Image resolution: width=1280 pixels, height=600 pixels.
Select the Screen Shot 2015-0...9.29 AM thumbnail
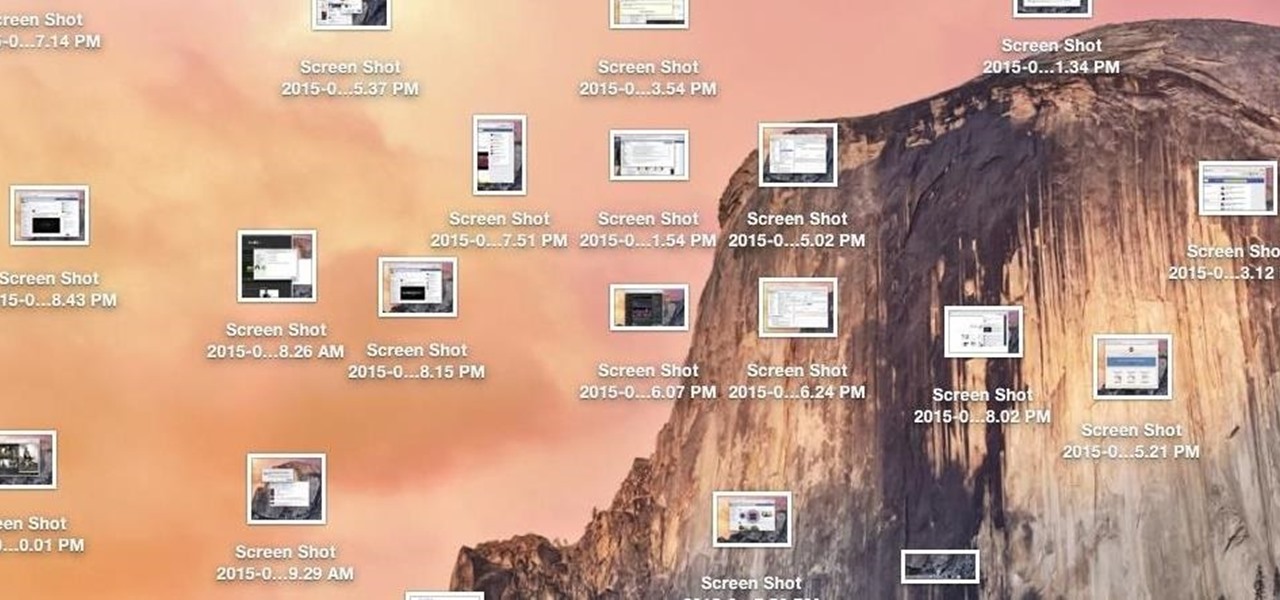click(286, 489)
